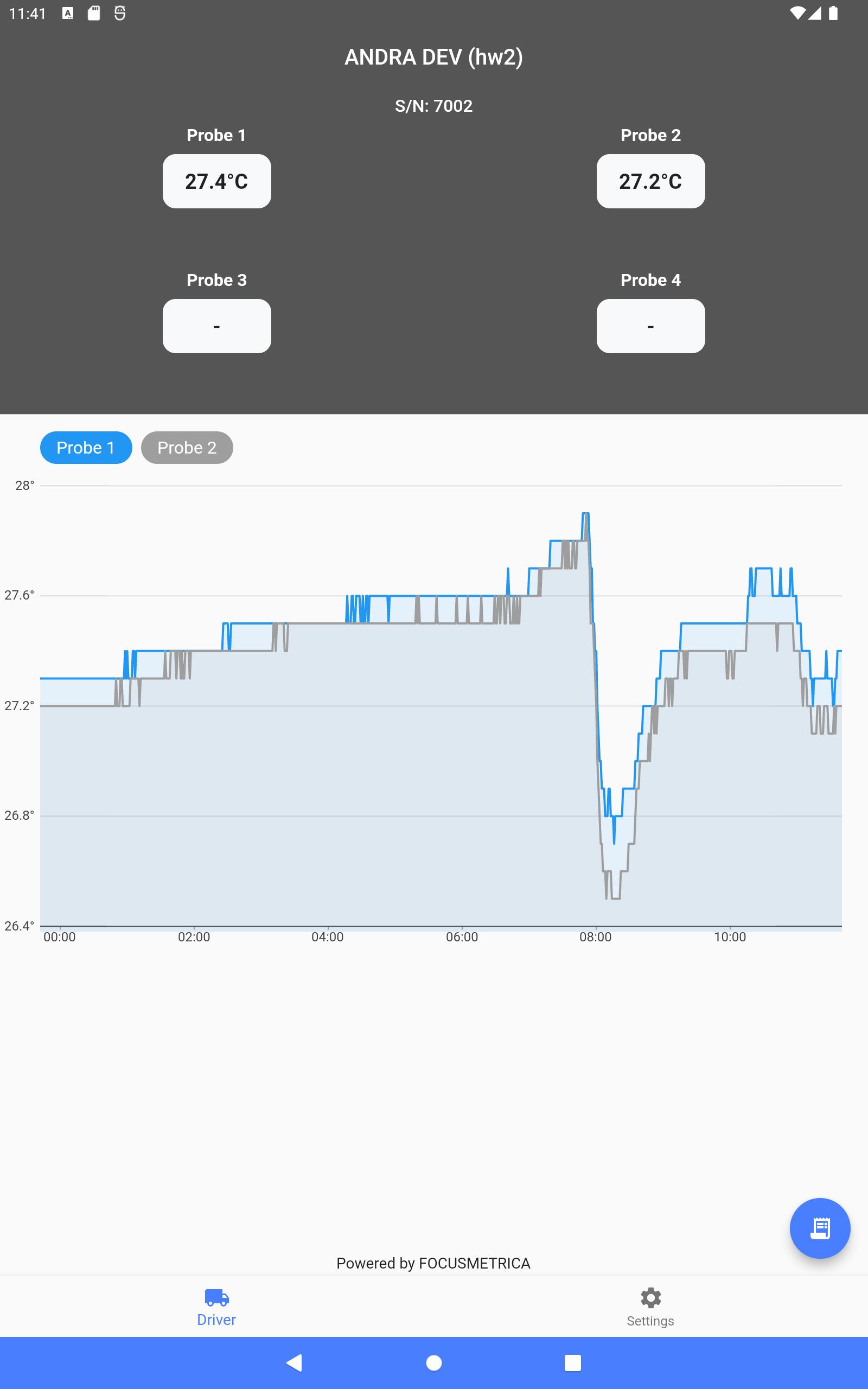This screenshot has height=1389, width=868.
Task: Tap the empty Probe 4 value box
Action: [650, 326]
